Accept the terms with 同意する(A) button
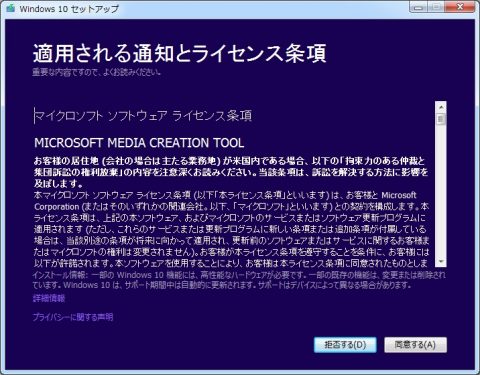Screen dimensions: 480x375 click(x=415, y=345)
